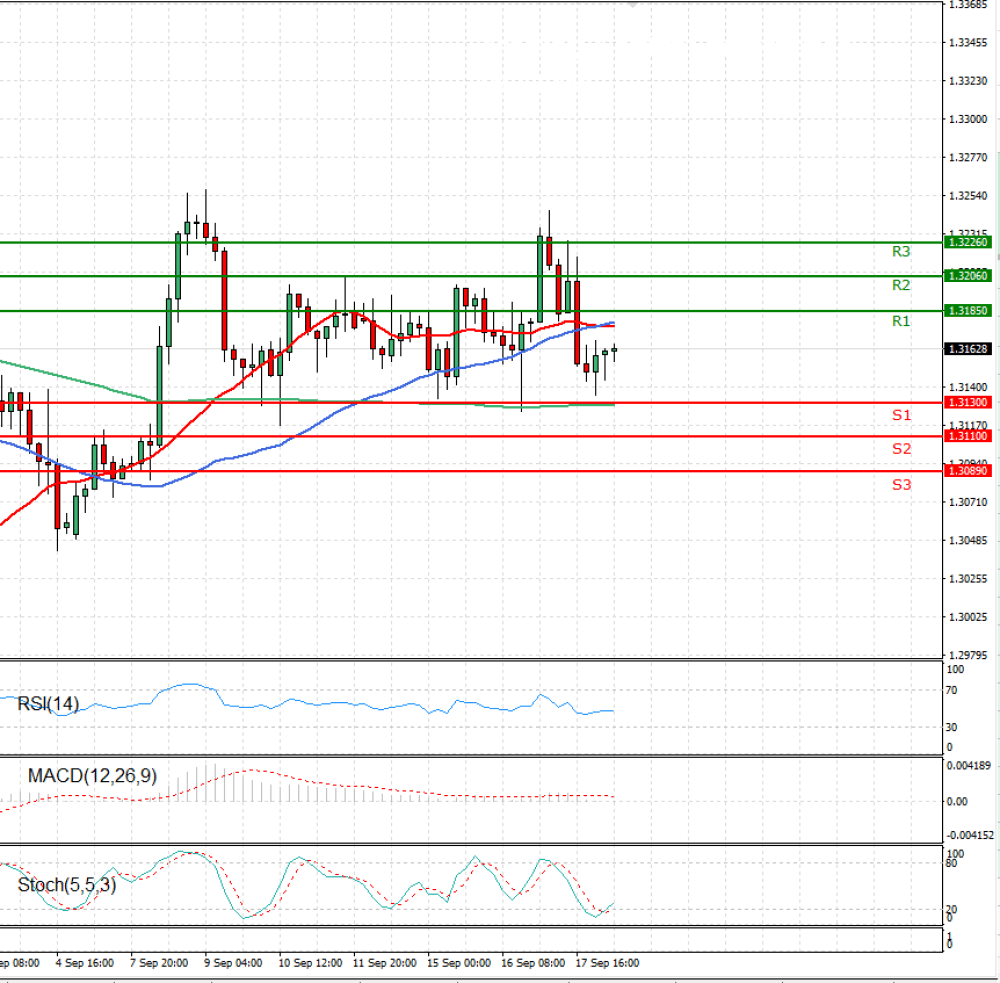Select the 7 Sep 20:00 time label
1000x983 pixels.
(x=159, y=963)
